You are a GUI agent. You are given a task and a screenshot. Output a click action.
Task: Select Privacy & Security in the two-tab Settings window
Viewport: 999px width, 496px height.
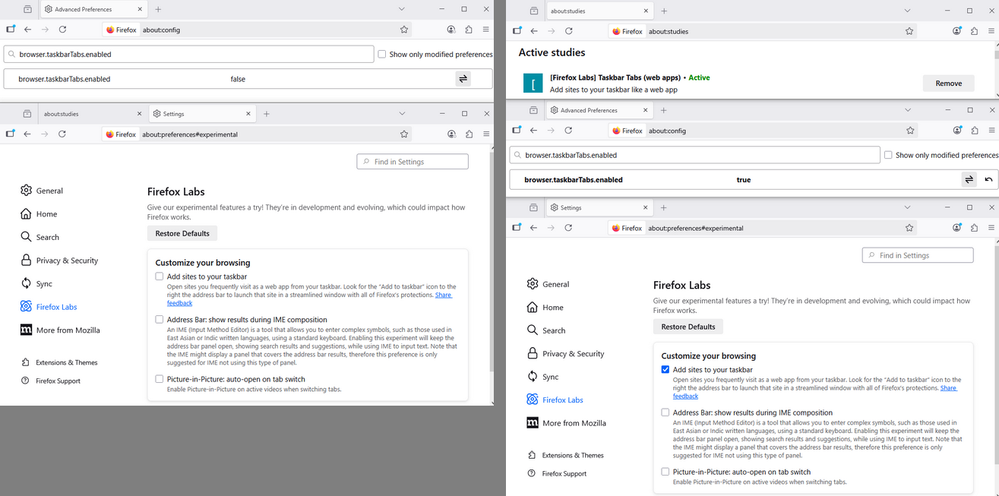(67, 260)
